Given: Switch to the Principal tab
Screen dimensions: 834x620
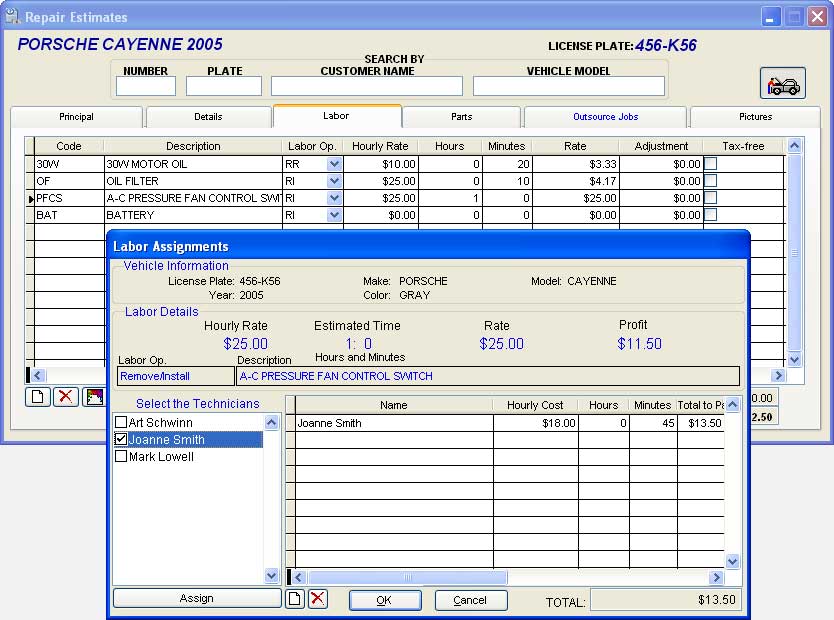Looking at the screenshot, I should [77, 117].
